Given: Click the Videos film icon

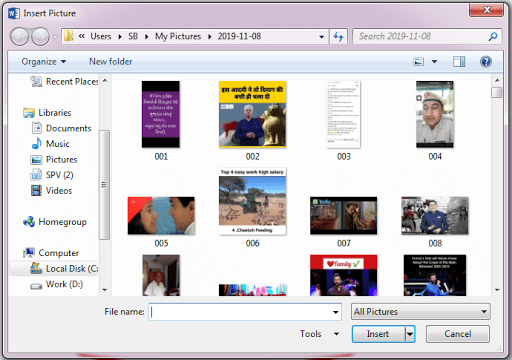Looking at the screenshot, I should click(x=36, y=190).
